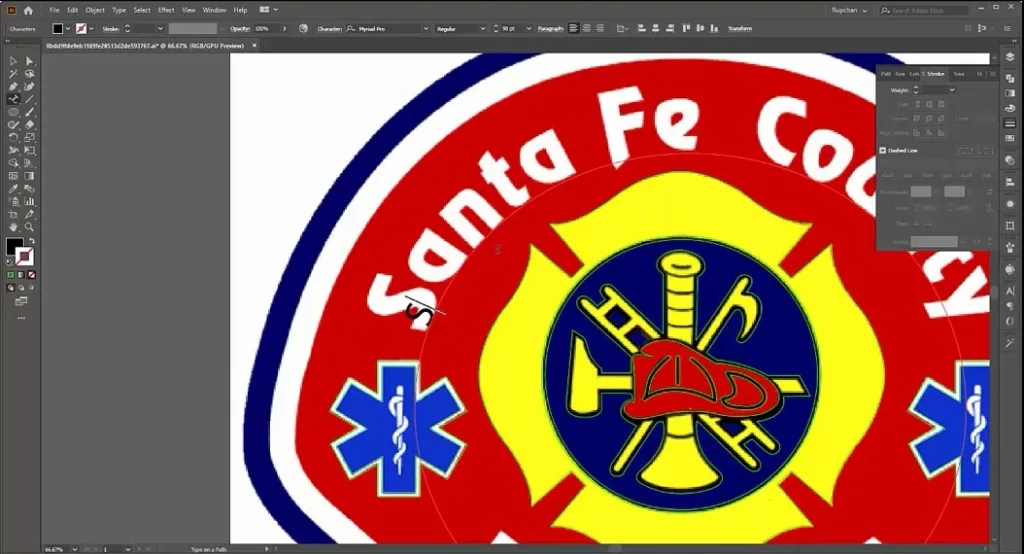Image resolution: width=1024 pixels, height=554 pixels.
Task: Open the Regular font style dropdown
Action: pyautogui.click(x=483, y=29)
